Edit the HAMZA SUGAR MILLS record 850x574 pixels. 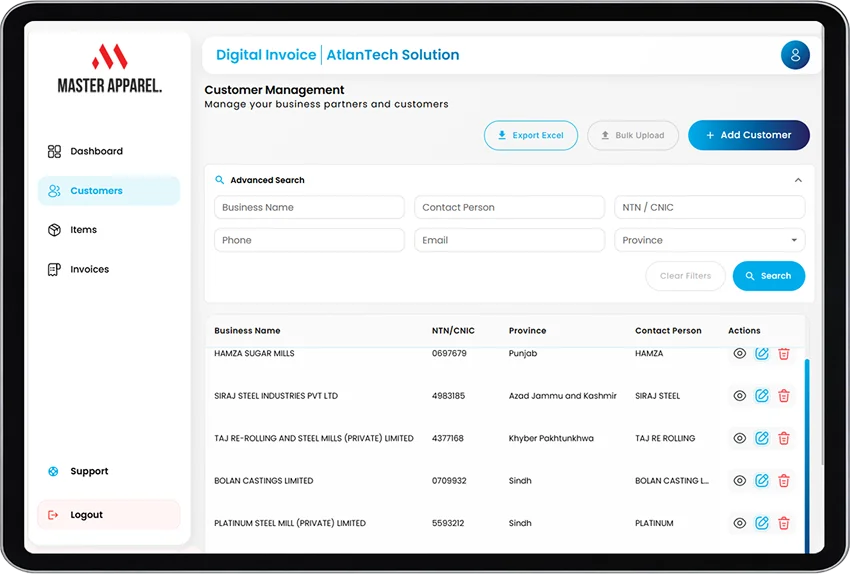(762, 353)
